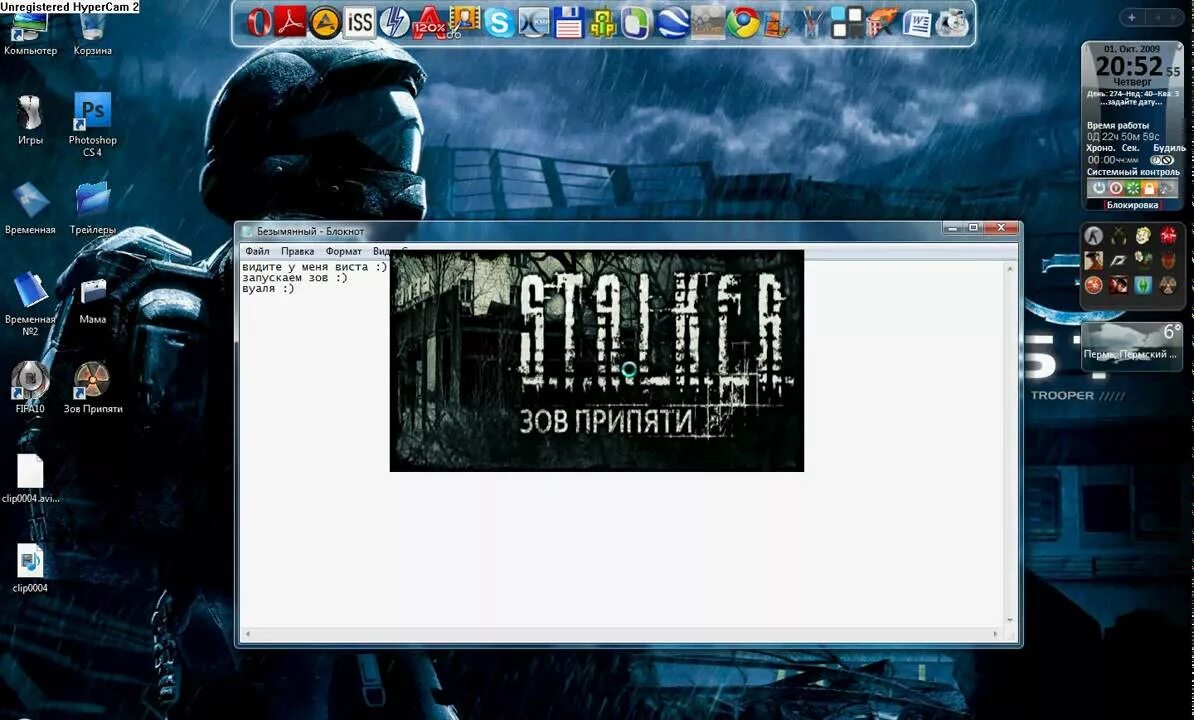Launch Google Chrome from the dock

tap(742, 23)
